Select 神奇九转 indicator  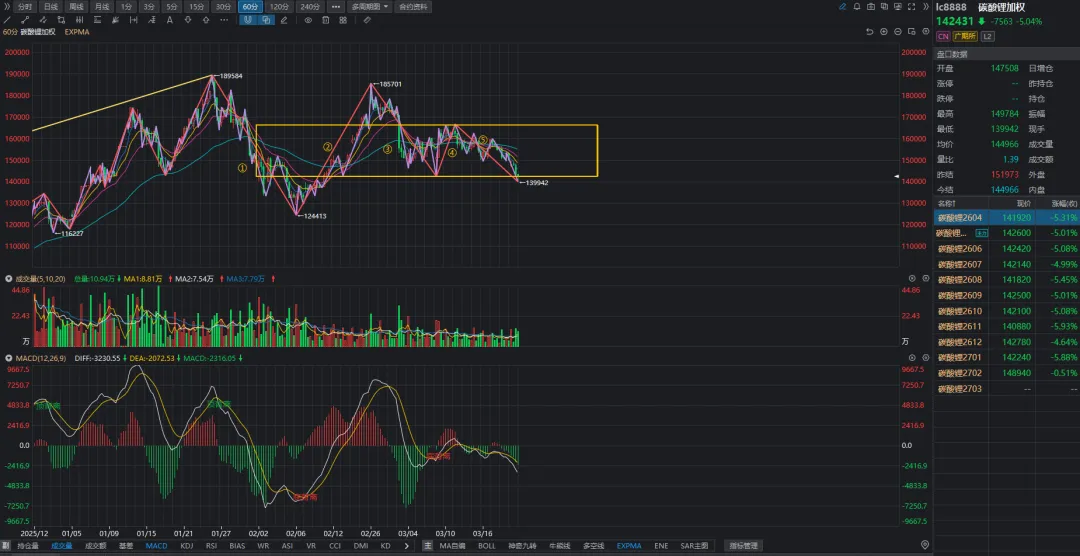coord(523,546)
